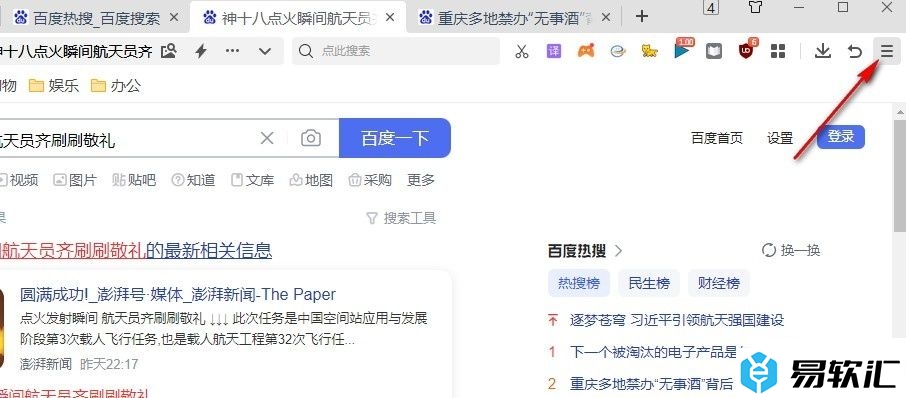Click the blue play extension icon
The image size is (906, 398).
682,51
